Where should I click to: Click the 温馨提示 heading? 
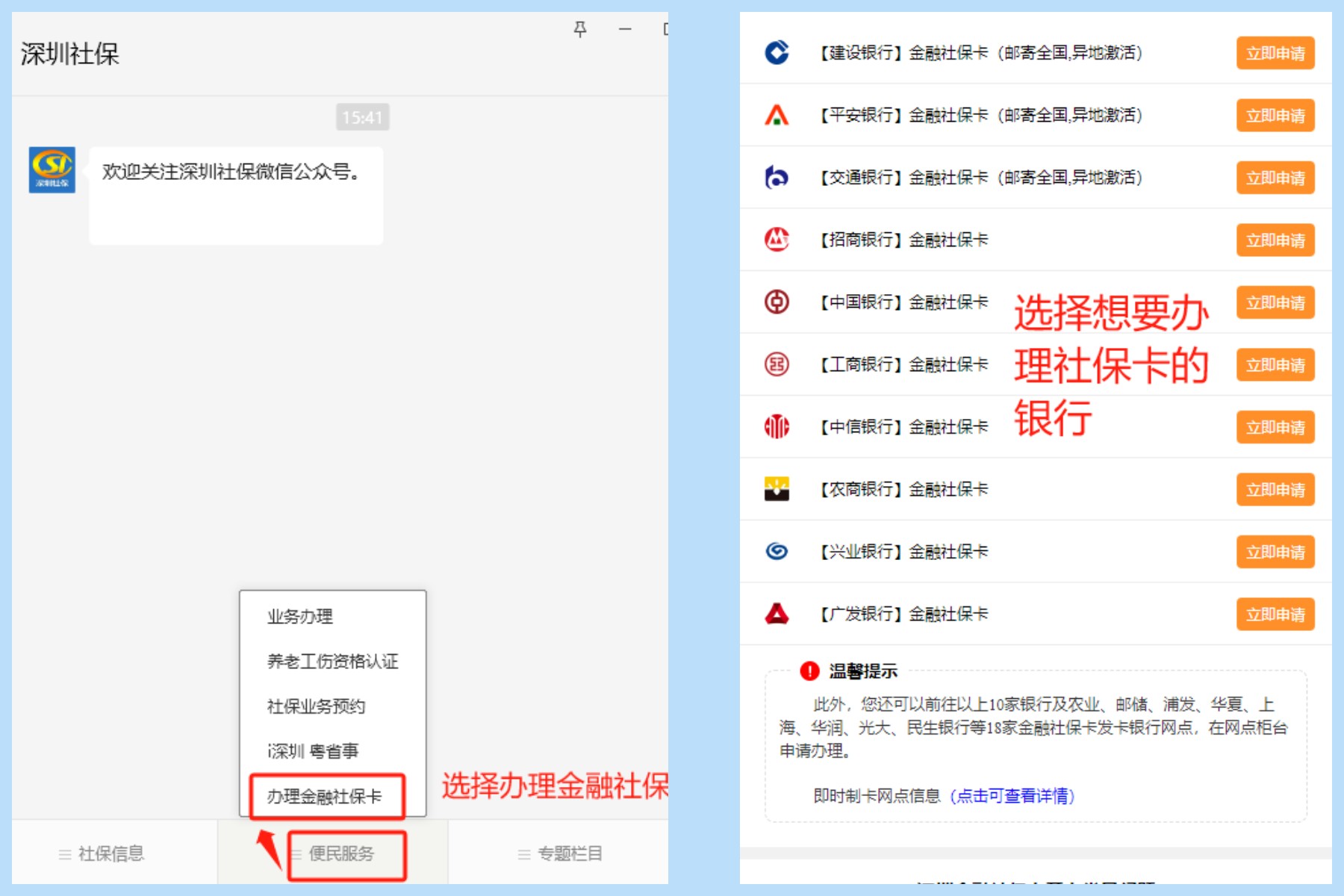(863, 671)
